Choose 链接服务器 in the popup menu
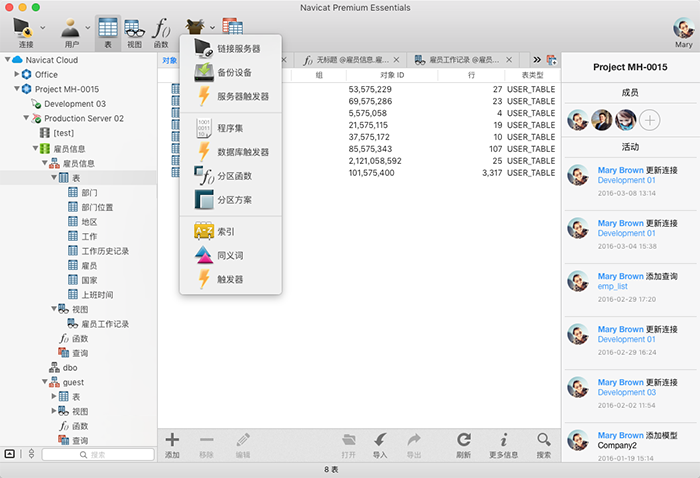700x478 pixels. tap(230, 49)
